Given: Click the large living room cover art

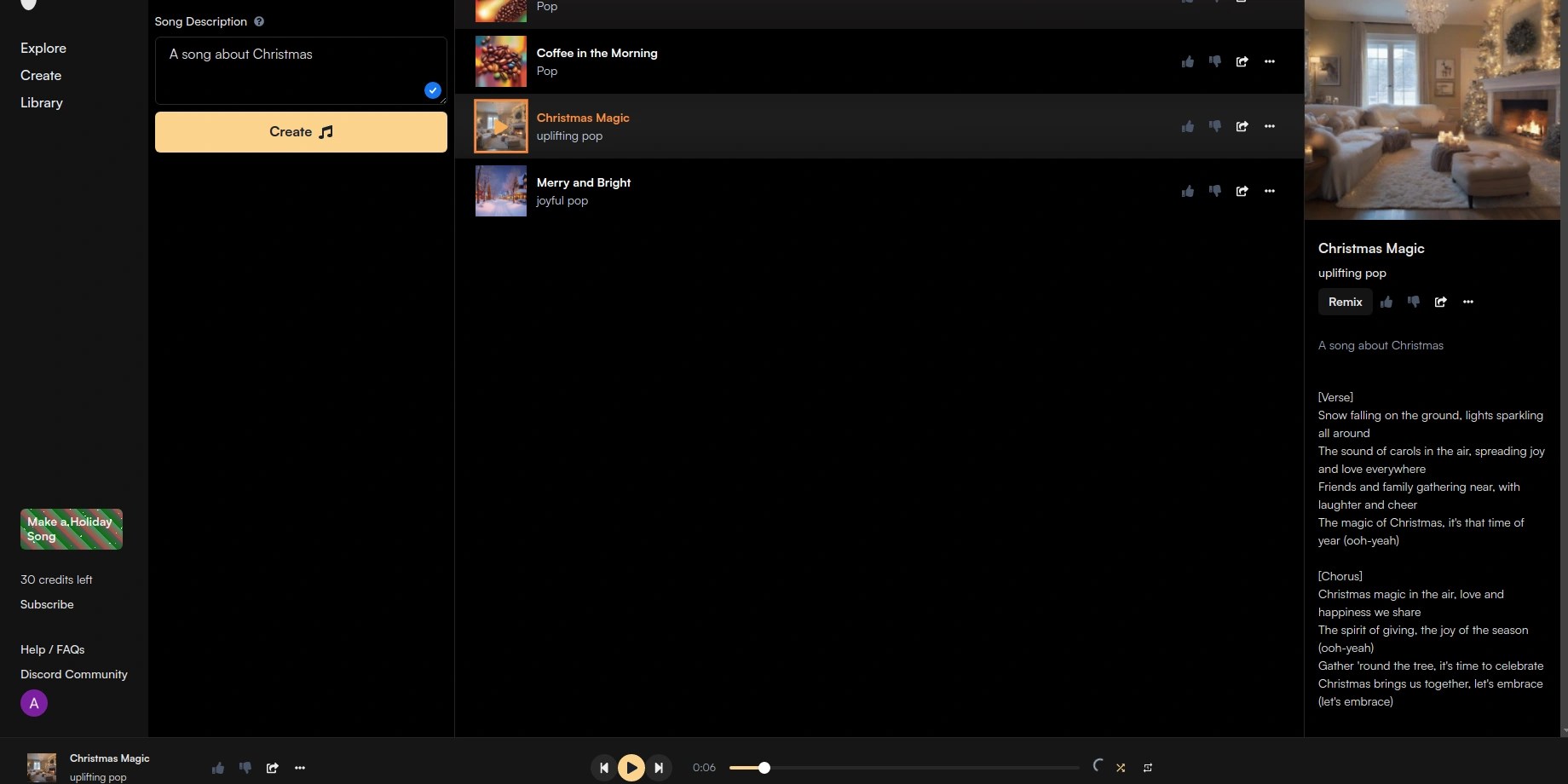Looking at the screenshot, I should [x=1433, y=110].
